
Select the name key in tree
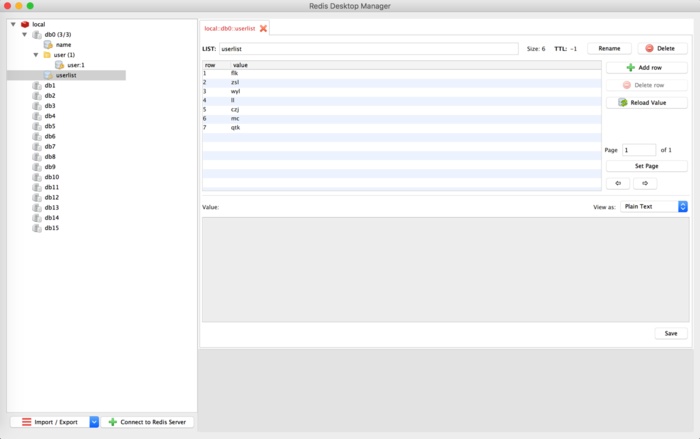(63, 45)
